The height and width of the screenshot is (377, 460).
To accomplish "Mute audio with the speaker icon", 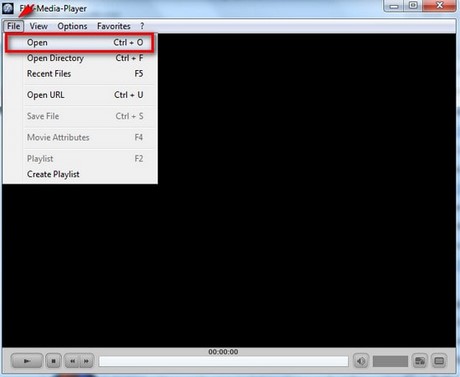I will click(x=361, y=361).
